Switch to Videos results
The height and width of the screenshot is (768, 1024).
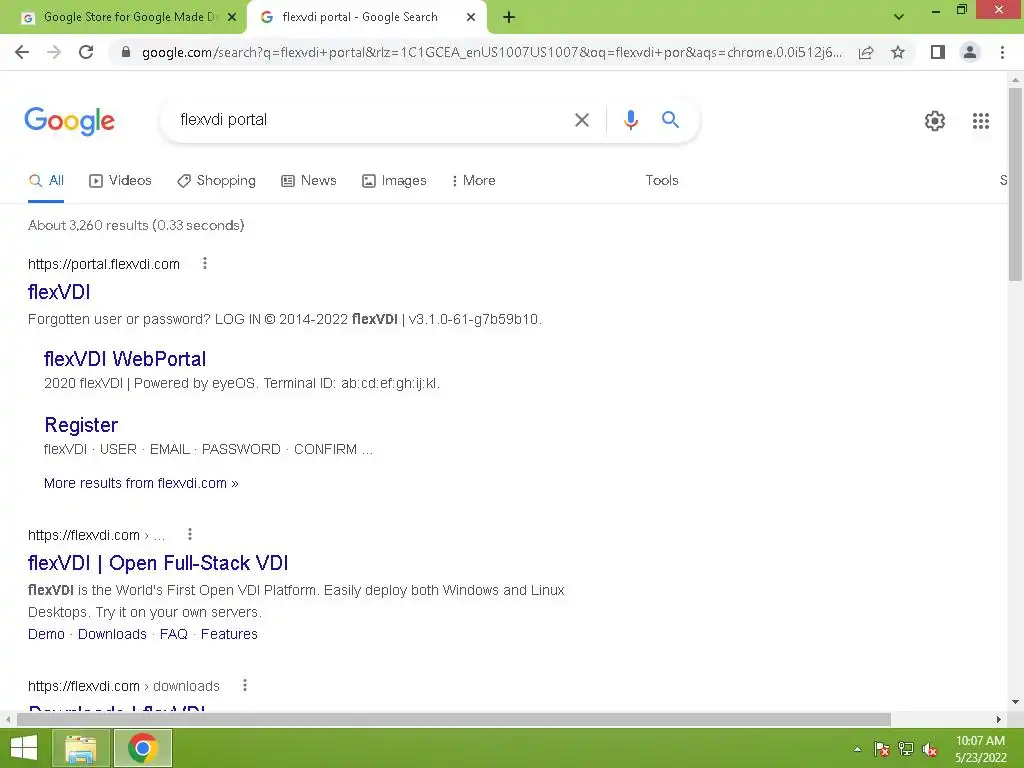click(x=120, y=181)
